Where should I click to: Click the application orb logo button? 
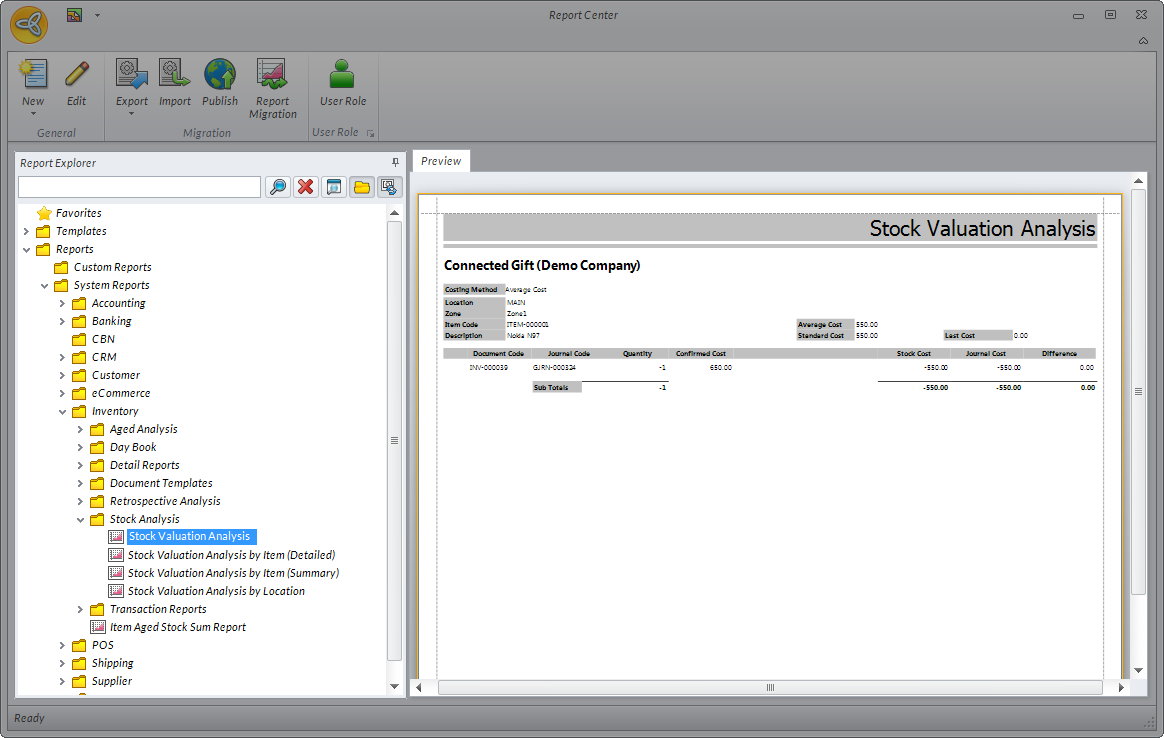pyautogui.click(x=29, y=24)
